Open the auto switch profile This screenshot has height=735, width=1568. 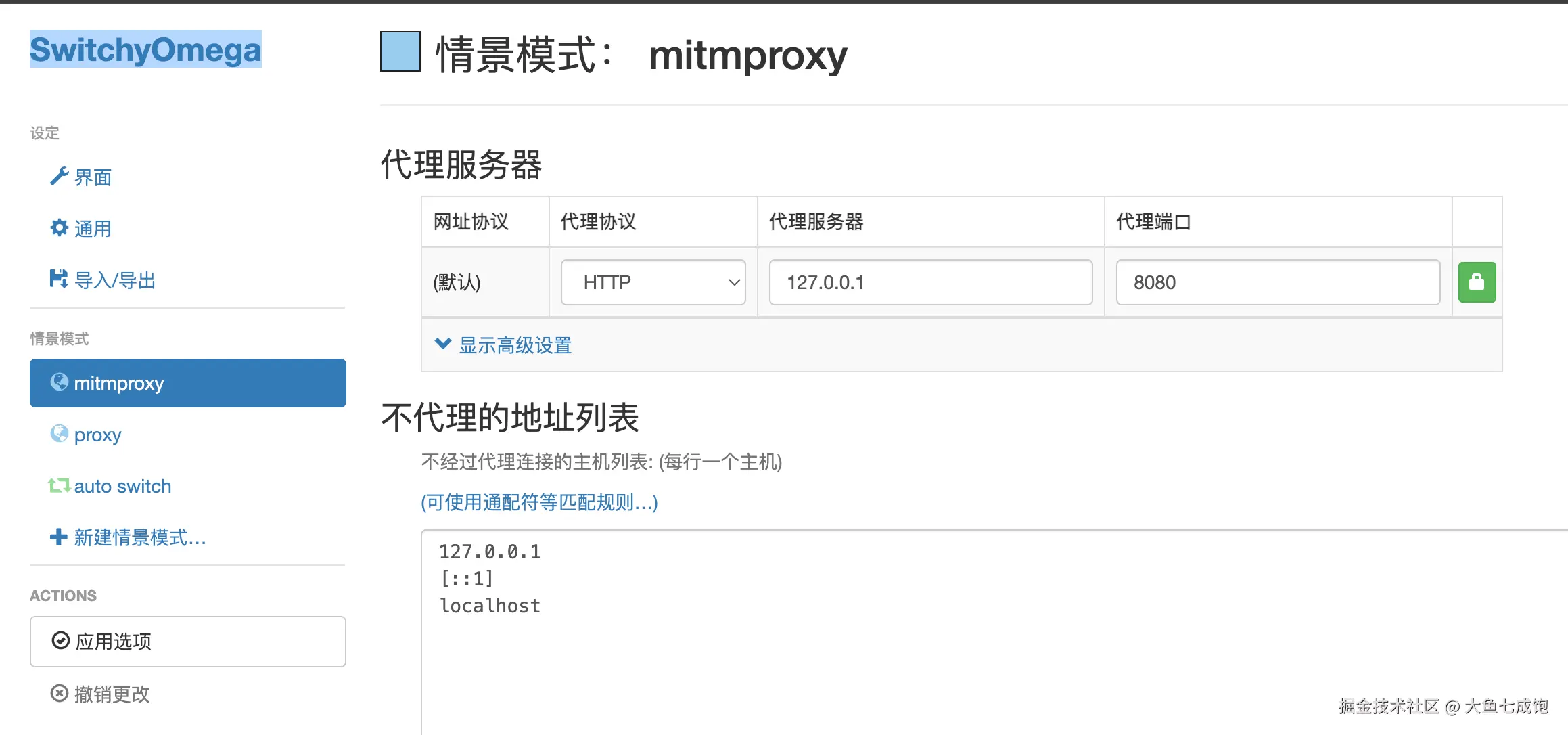click(x=122, y=486)
